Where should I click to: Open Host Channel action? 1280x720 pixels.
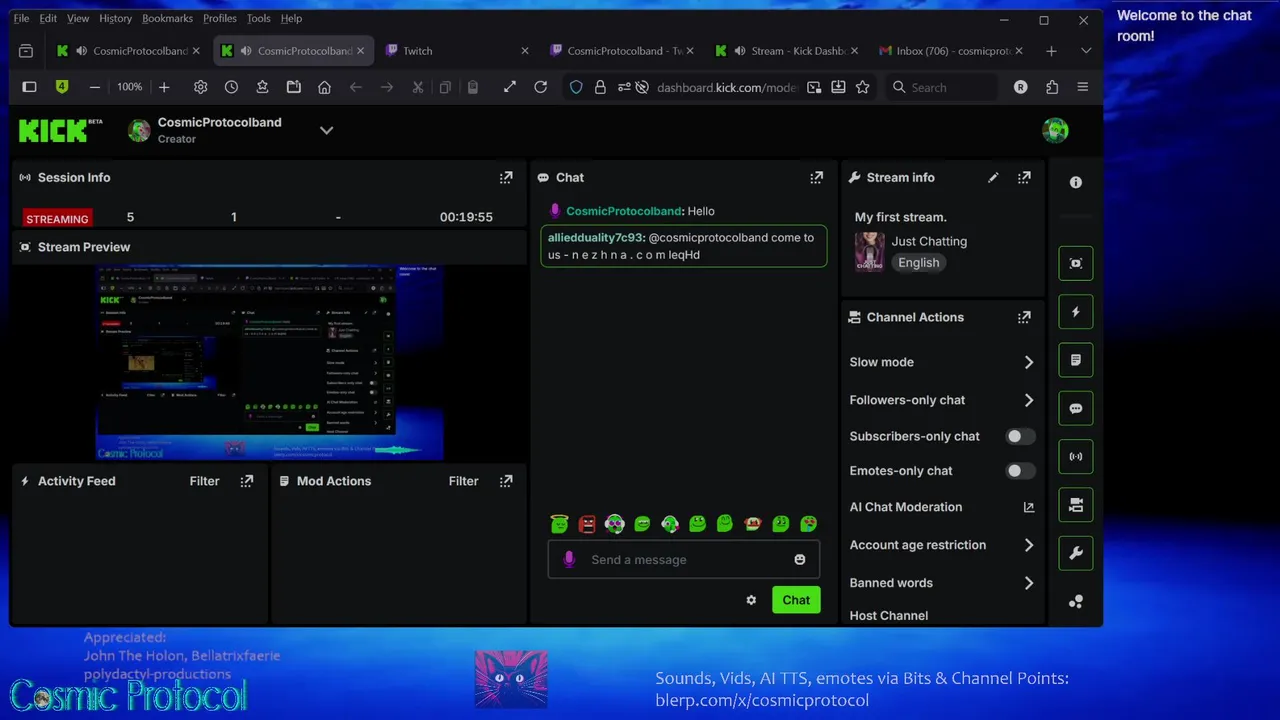889,616
